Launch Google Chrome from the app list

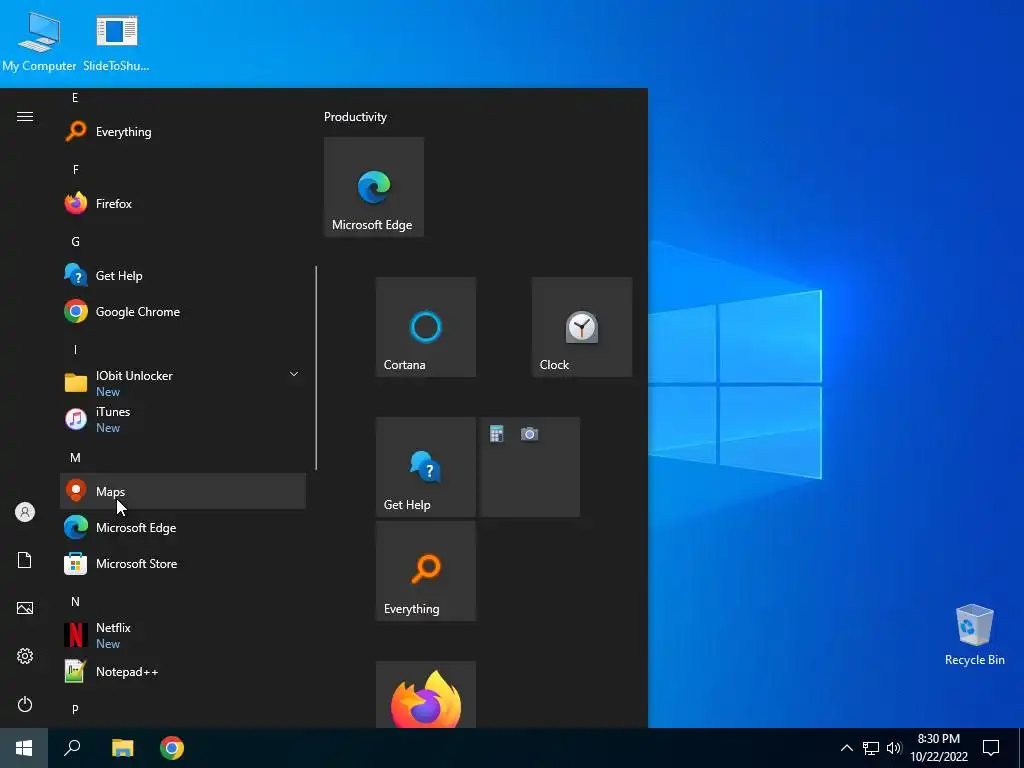tap(183, 312)
